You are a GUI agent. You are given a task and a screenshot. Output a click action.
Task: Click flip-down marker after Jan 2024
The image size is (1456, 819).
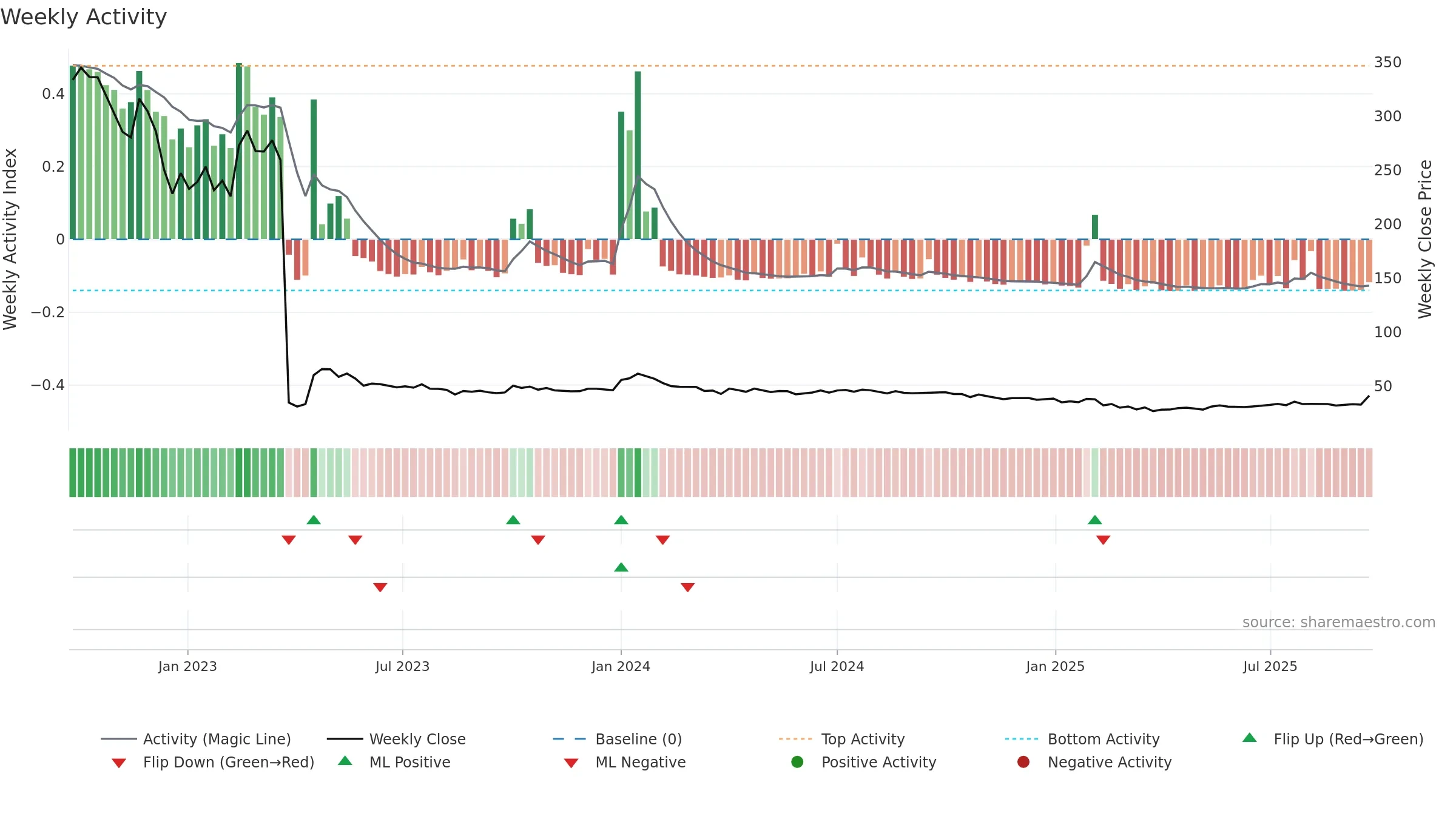[663, 540]
